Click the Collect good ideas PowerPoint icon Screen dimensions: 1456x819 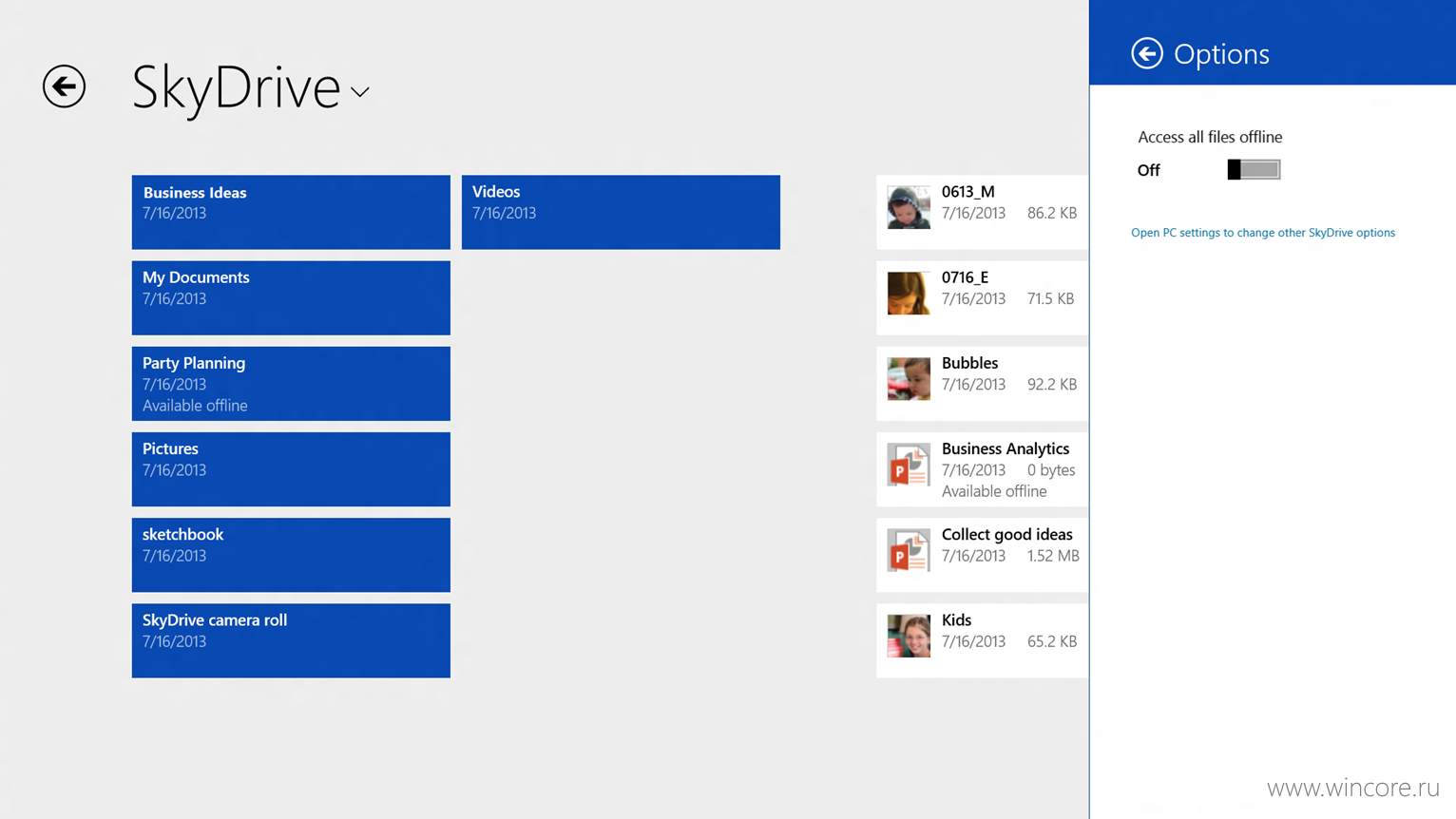pyautogui.click(x=909, y=550)
